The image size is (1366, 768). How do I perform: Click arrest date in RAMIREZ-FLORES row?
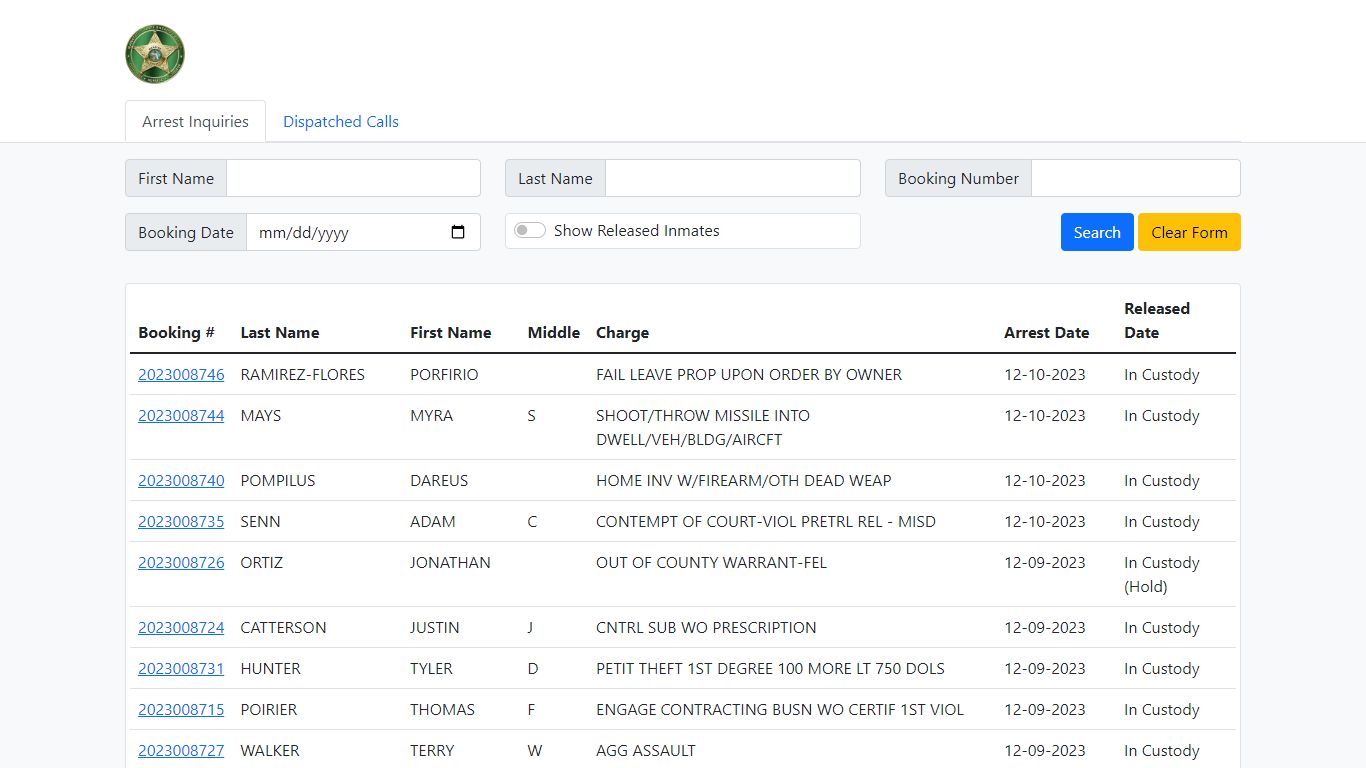coord(1045,375)
